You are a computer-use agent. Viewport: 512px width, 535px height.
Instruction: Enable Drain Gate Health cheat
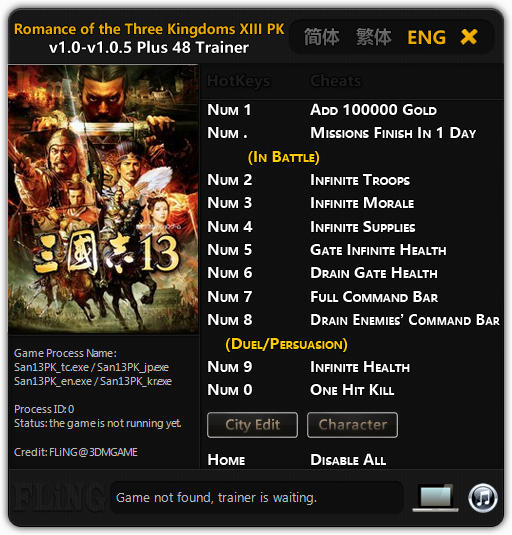pos(374,273)
